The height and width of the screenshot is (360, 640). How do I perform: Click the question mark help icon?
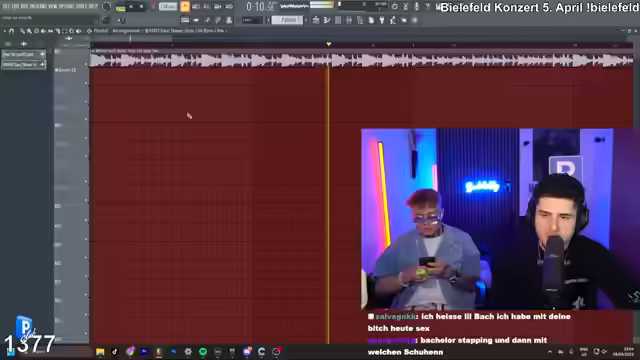pyautogui.click(x=427, y=7)
